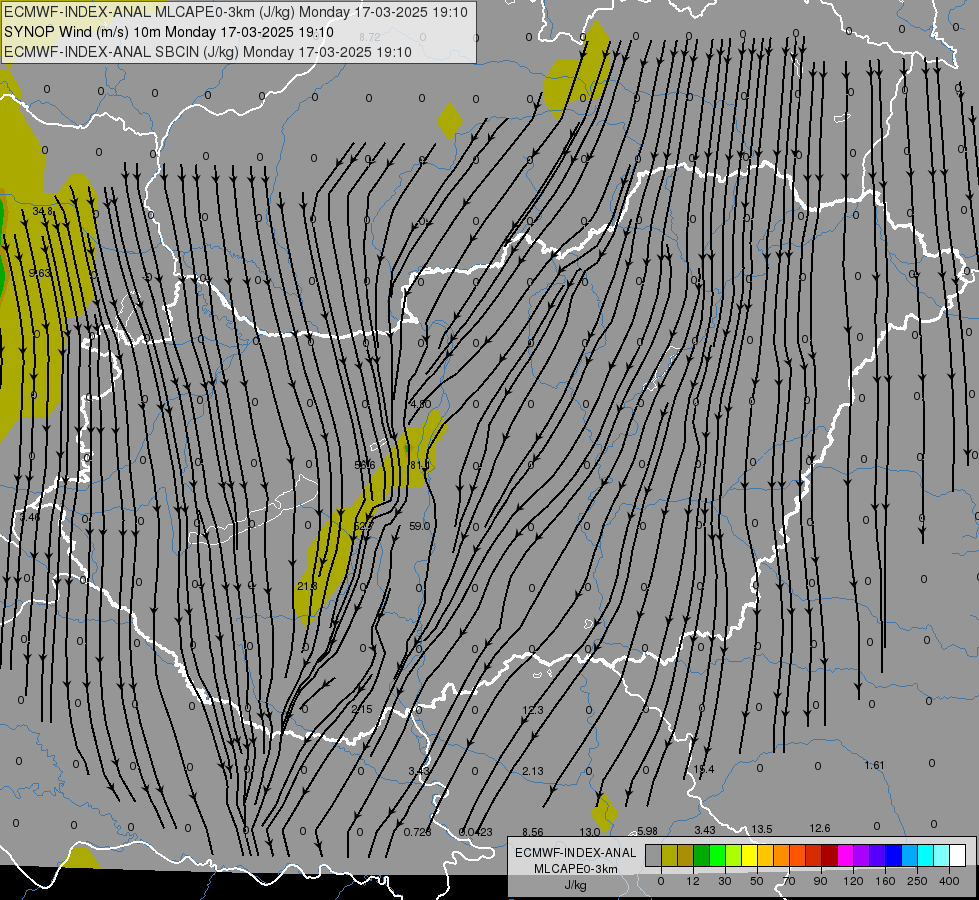This screenshot has width=979, height=900.
Task: Click the 12.3 value on the map
Action: pos(533,710)
